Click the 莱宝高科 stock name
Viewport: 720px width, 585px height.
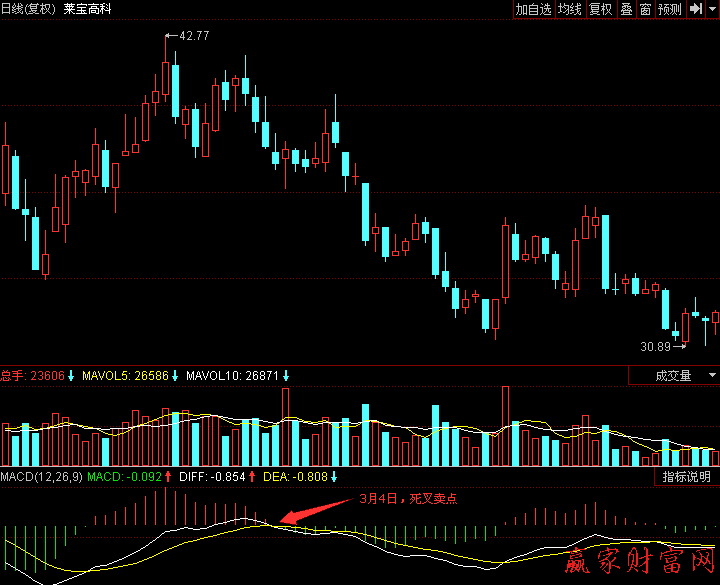pos(87,9)
